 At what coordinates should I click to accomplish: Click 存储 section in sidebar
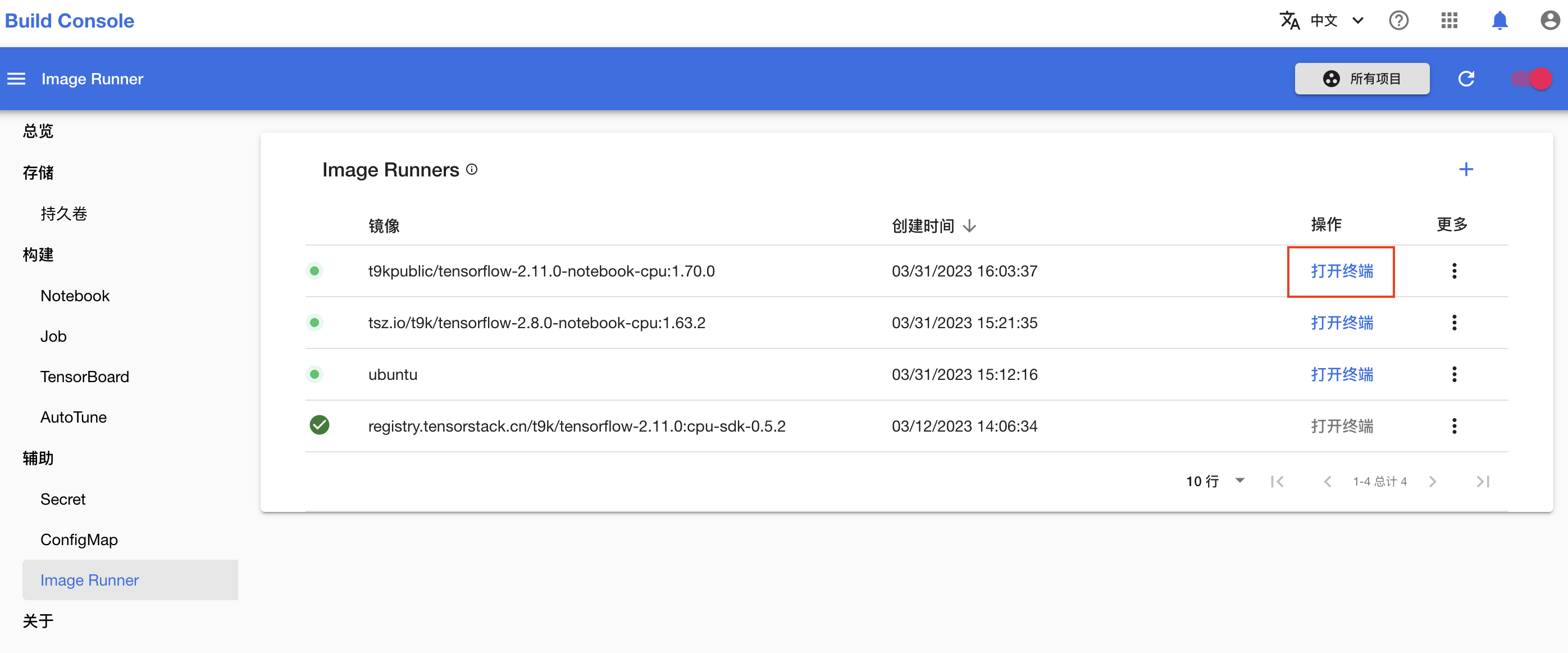[38, 173]
